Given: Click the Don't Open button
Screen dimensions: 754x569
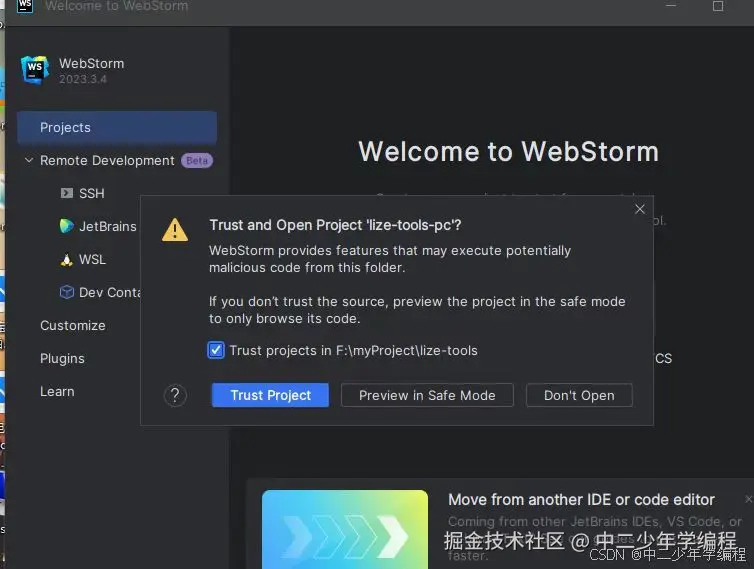Looking at the screenshot, I should (x=579, y=395).
